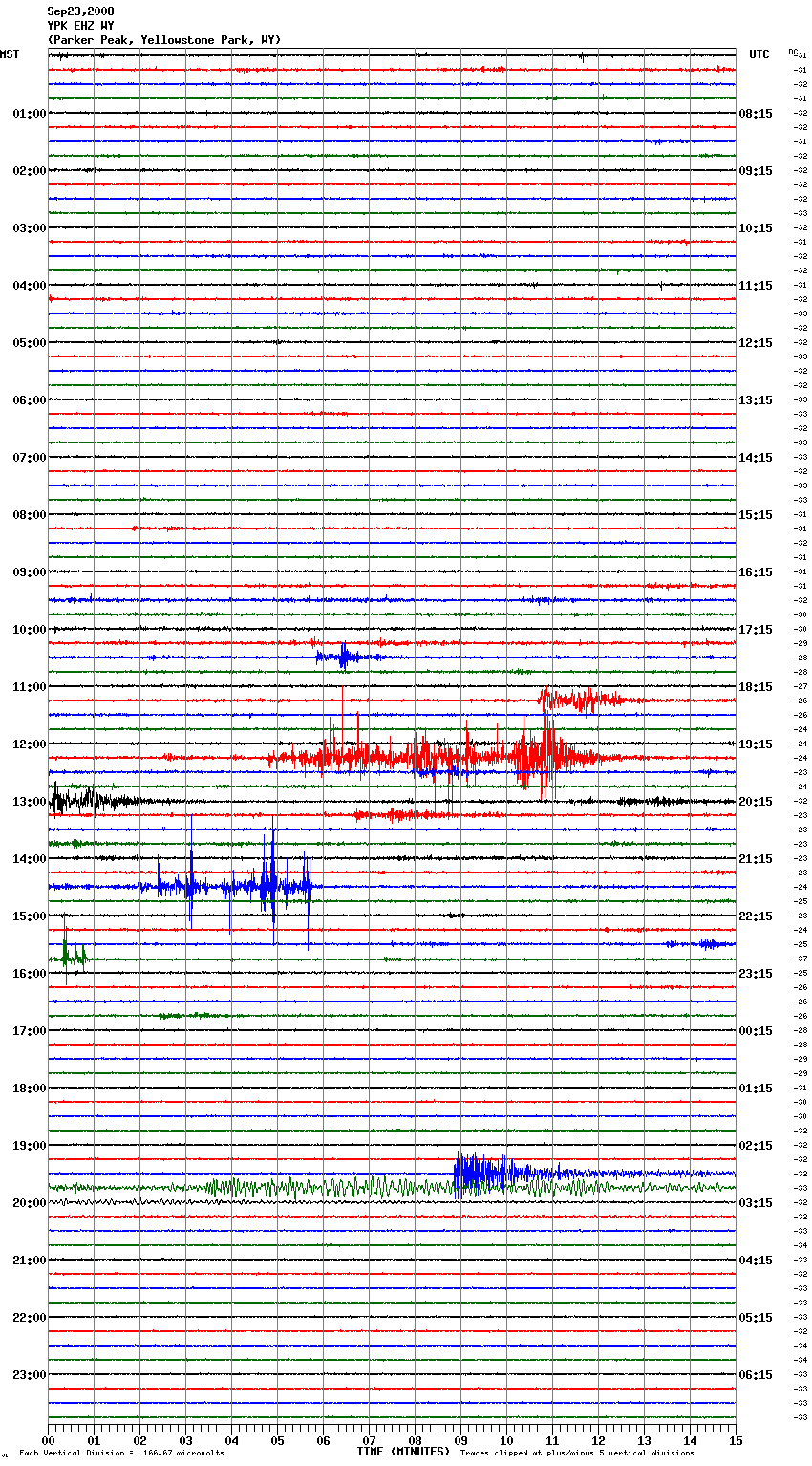This screenshot has height=1466, width=812.
Task: Select the 23:00 MST time label
Action: point(30,1375)
